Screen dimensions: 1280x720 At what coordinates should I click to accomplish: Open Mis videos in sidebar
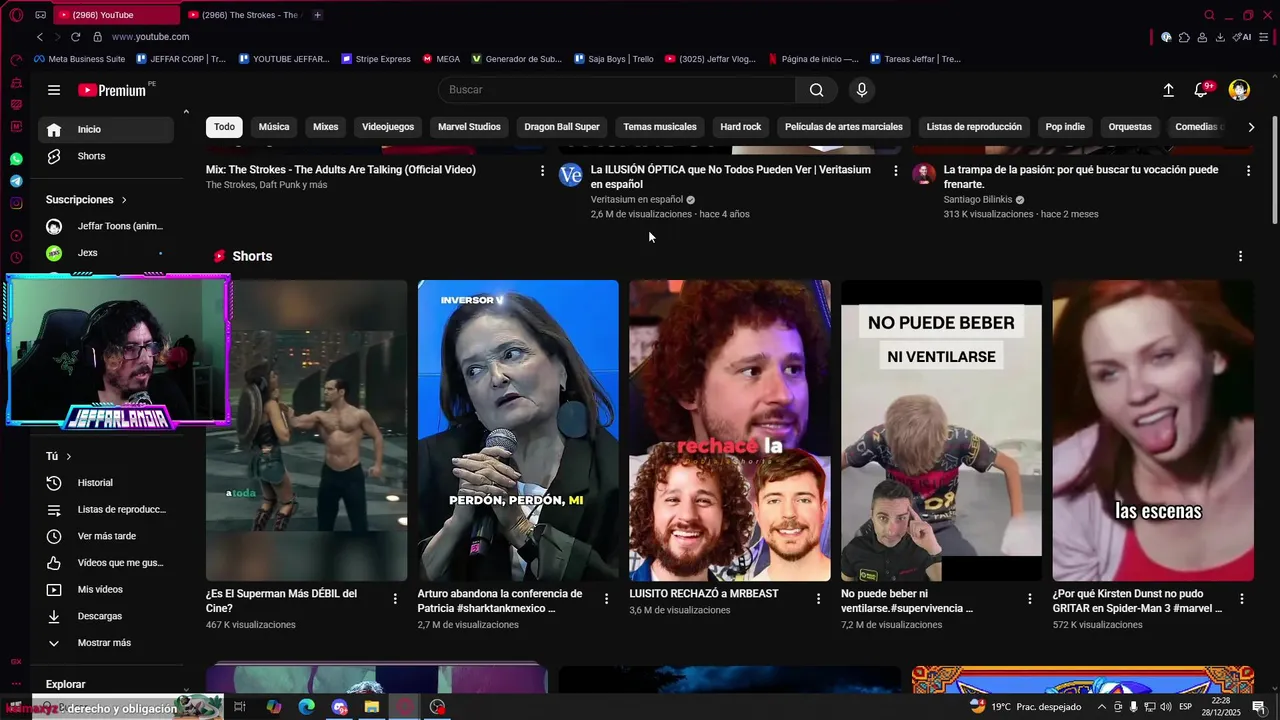(106, 589)
